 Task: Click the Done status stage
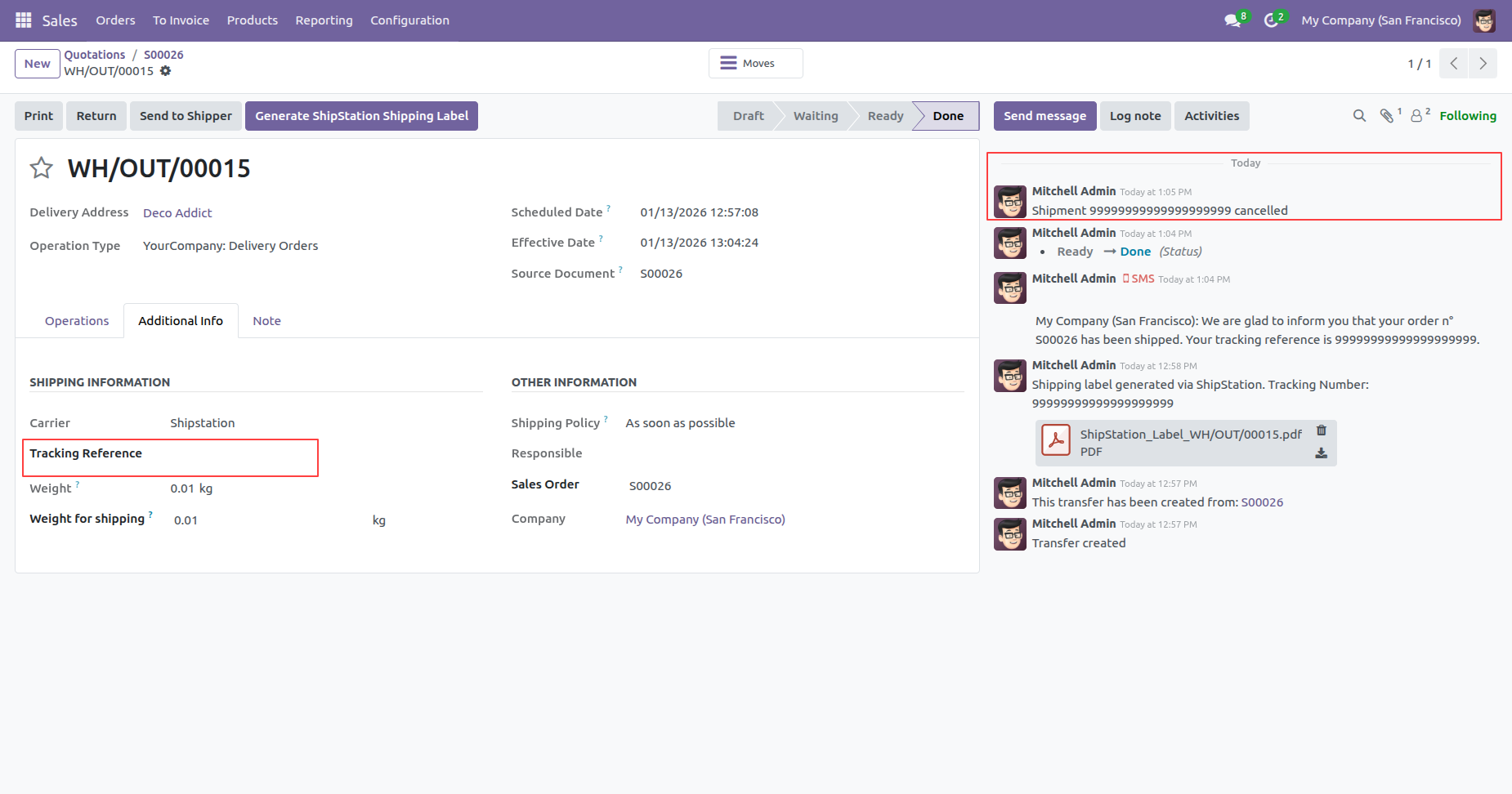click(x=948, y=116)
